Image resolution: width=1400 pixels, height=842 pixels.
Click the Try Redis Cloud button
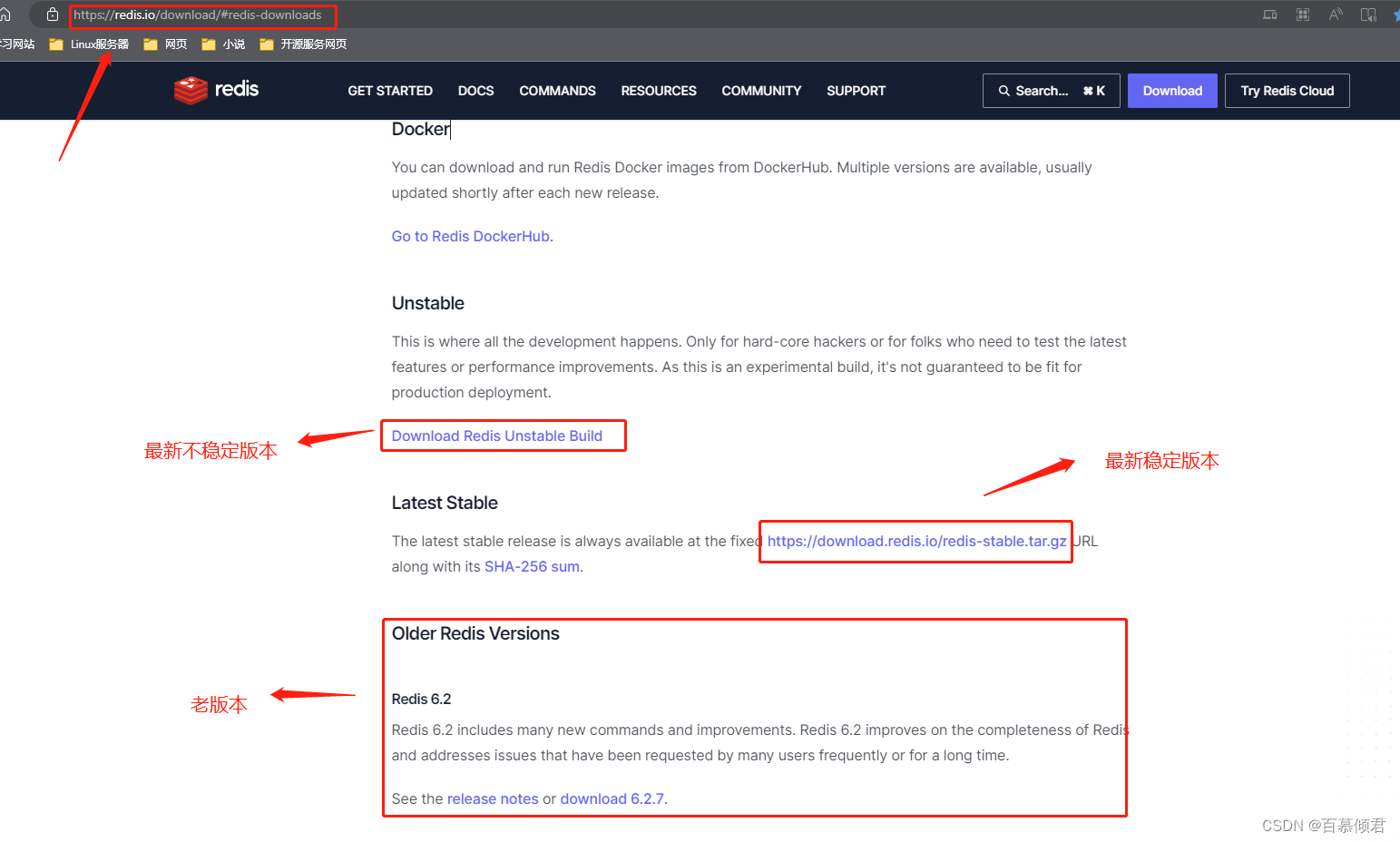coord(1287,91)
